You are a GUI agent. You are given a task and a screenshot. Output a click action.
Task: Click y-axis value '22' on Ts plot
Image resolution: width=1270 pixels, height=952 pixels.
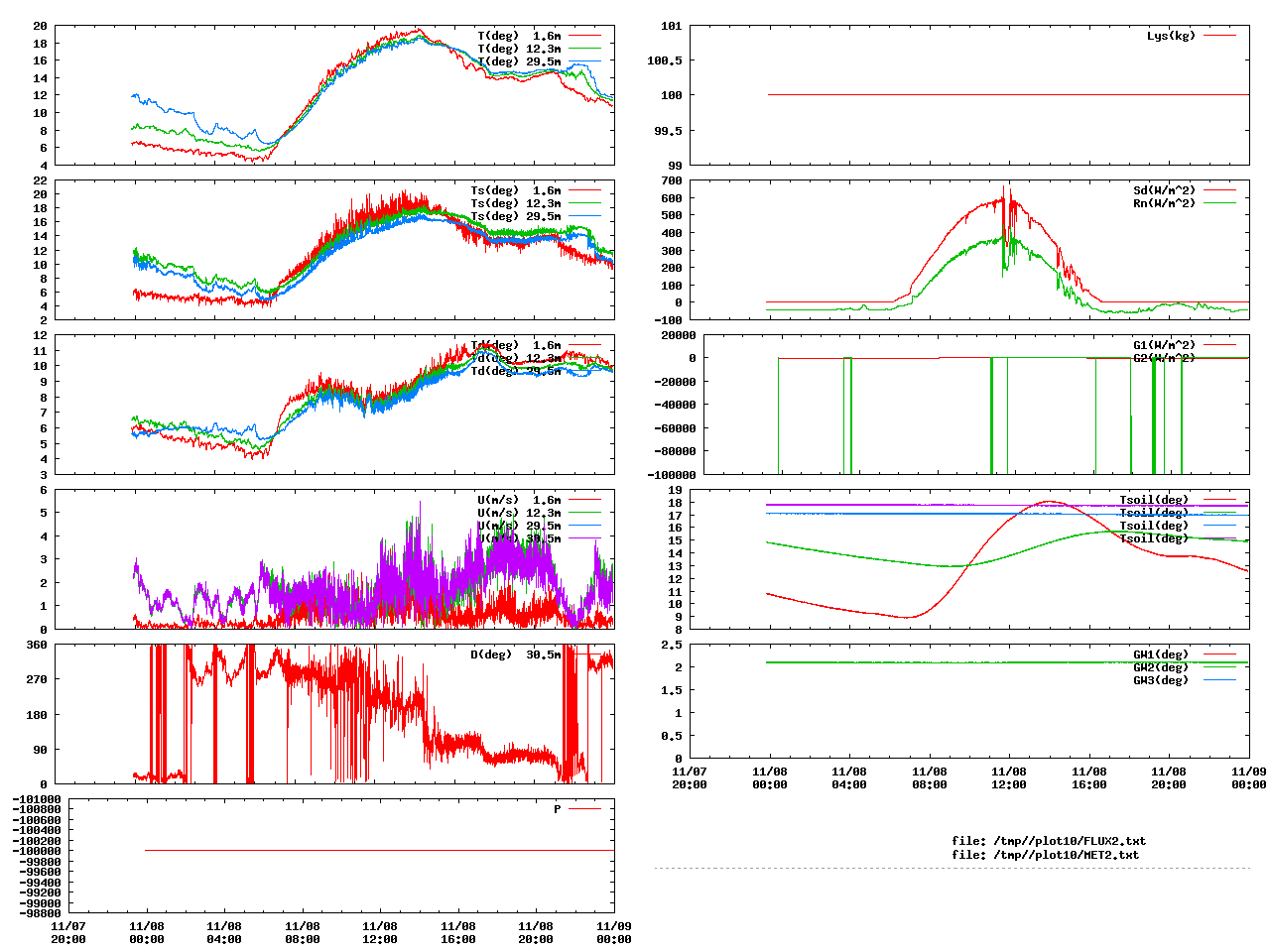pos(41,180)
